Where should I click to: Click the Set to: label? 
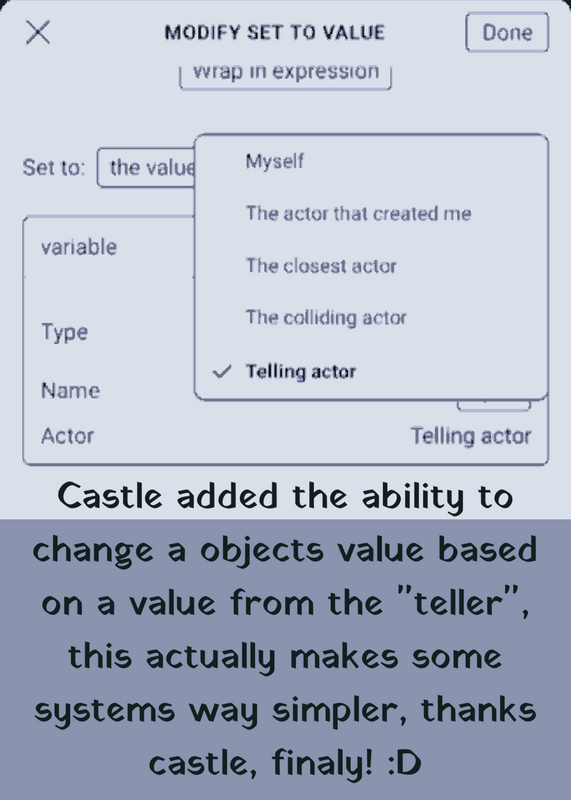54,167
